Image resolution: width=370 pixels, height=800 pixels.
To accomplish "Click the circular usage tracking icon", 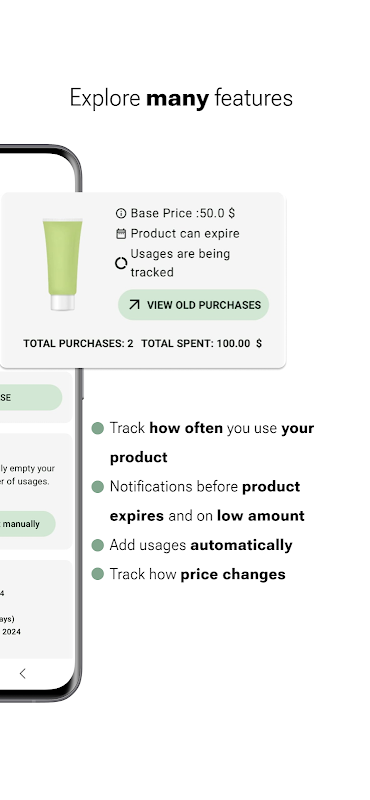I will pos(121,263).
